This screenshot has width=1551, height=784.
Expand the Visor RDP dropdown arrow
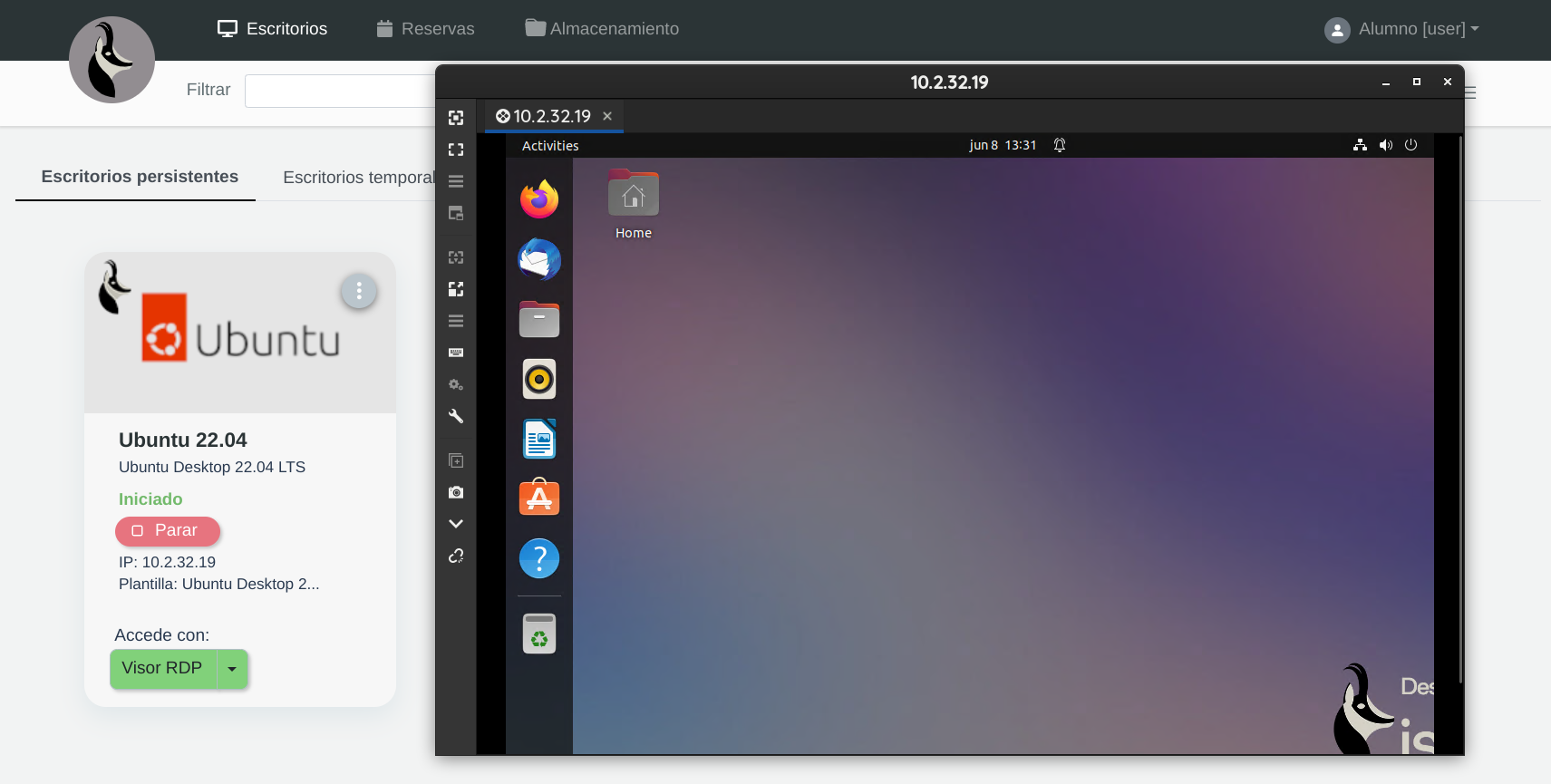pos(232,669)
